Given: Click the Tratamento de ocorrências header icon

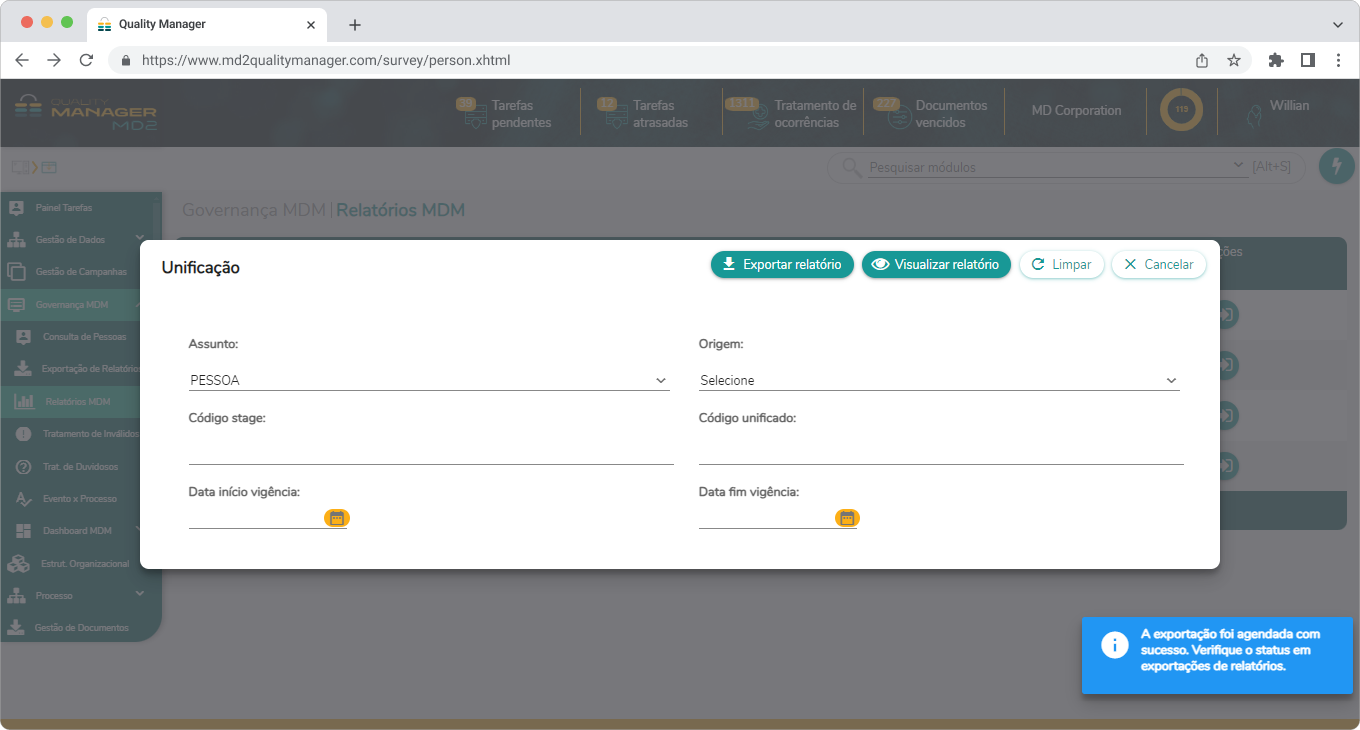Looking at the screenshot, I should click(x=756, y=117).
